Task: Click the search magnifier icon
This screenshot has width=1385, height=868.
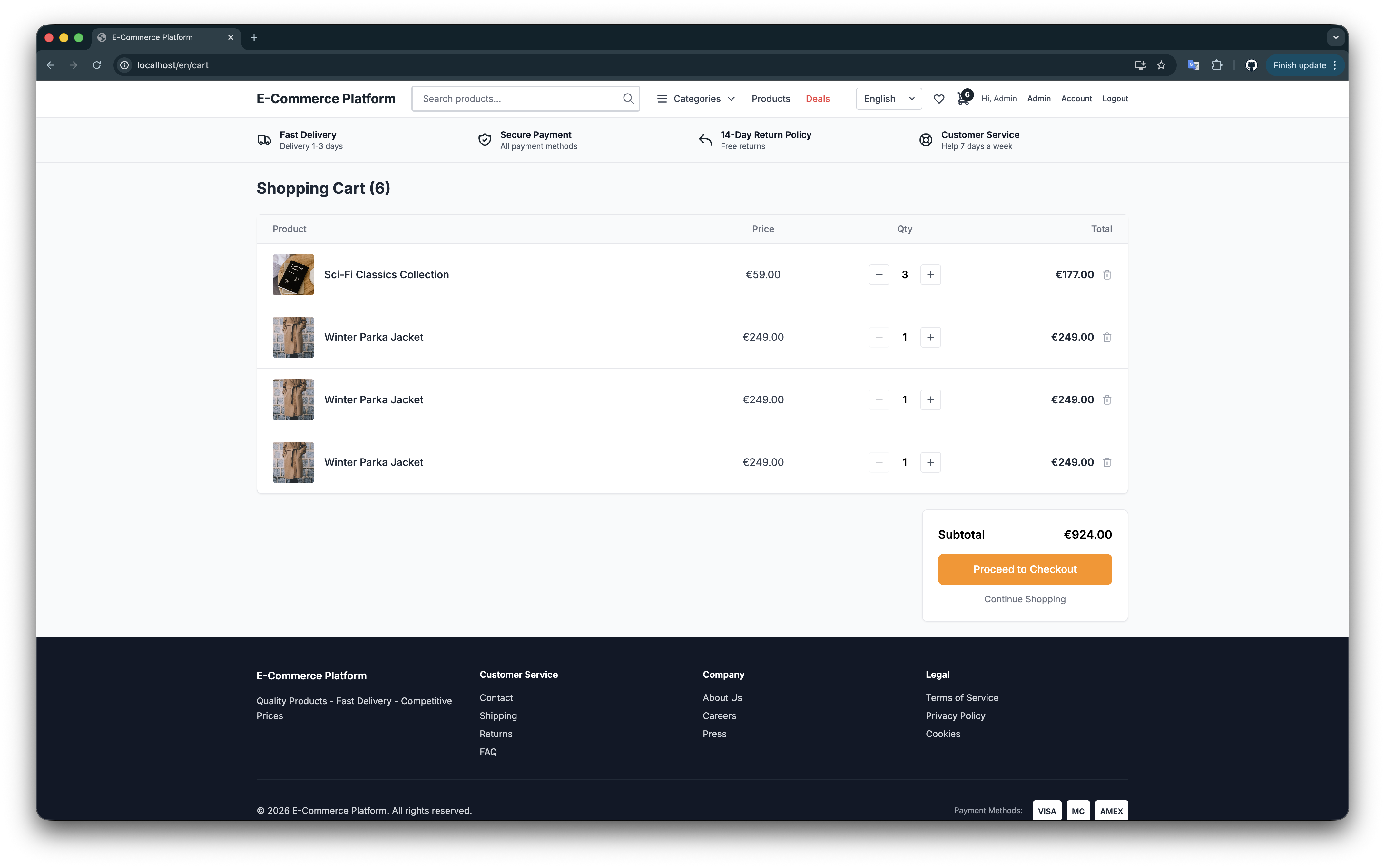Action: (x=628, y=99)
